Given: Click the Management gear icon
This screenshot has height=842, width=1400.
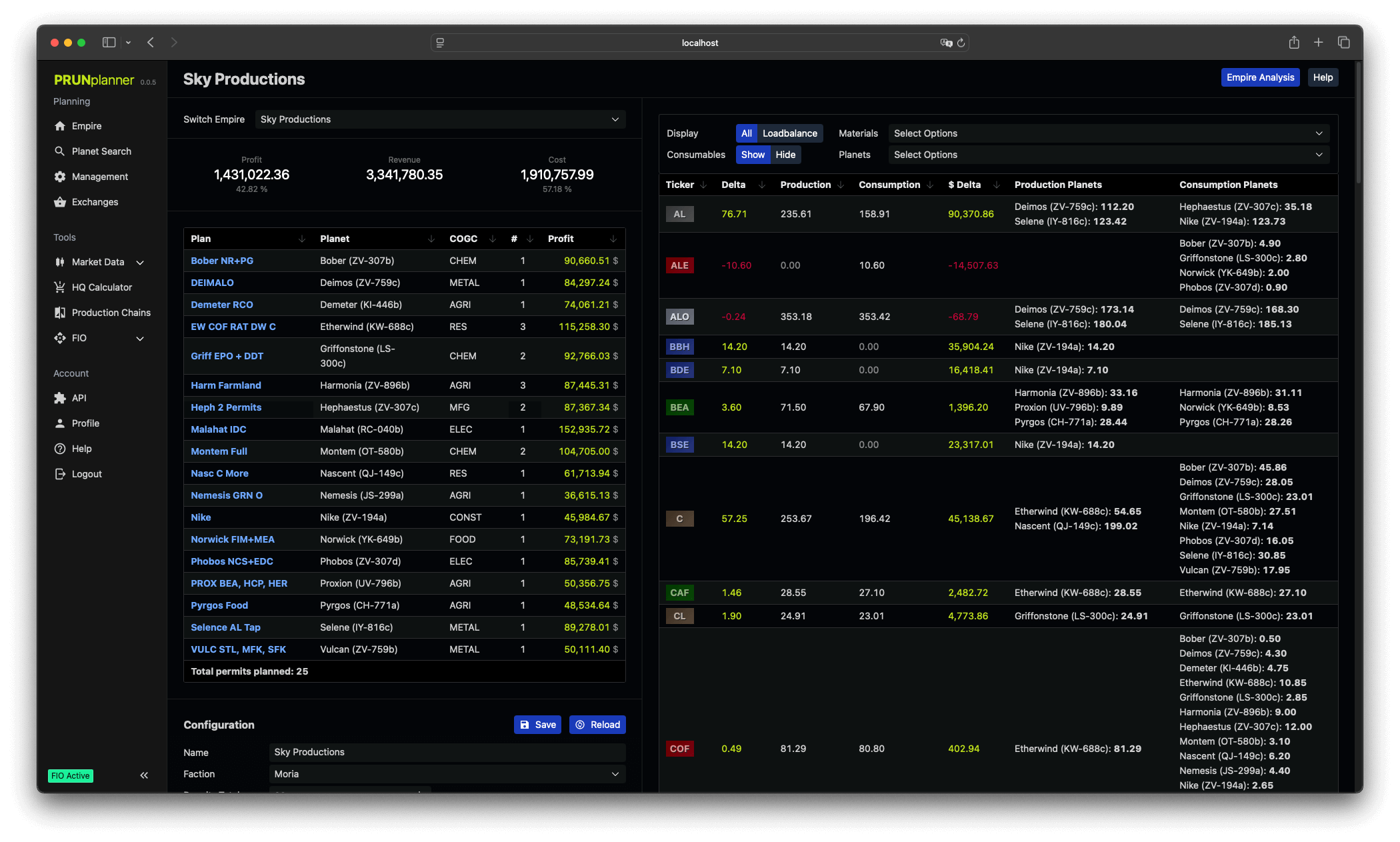Looking at the screenshot, I should (60, 177).
